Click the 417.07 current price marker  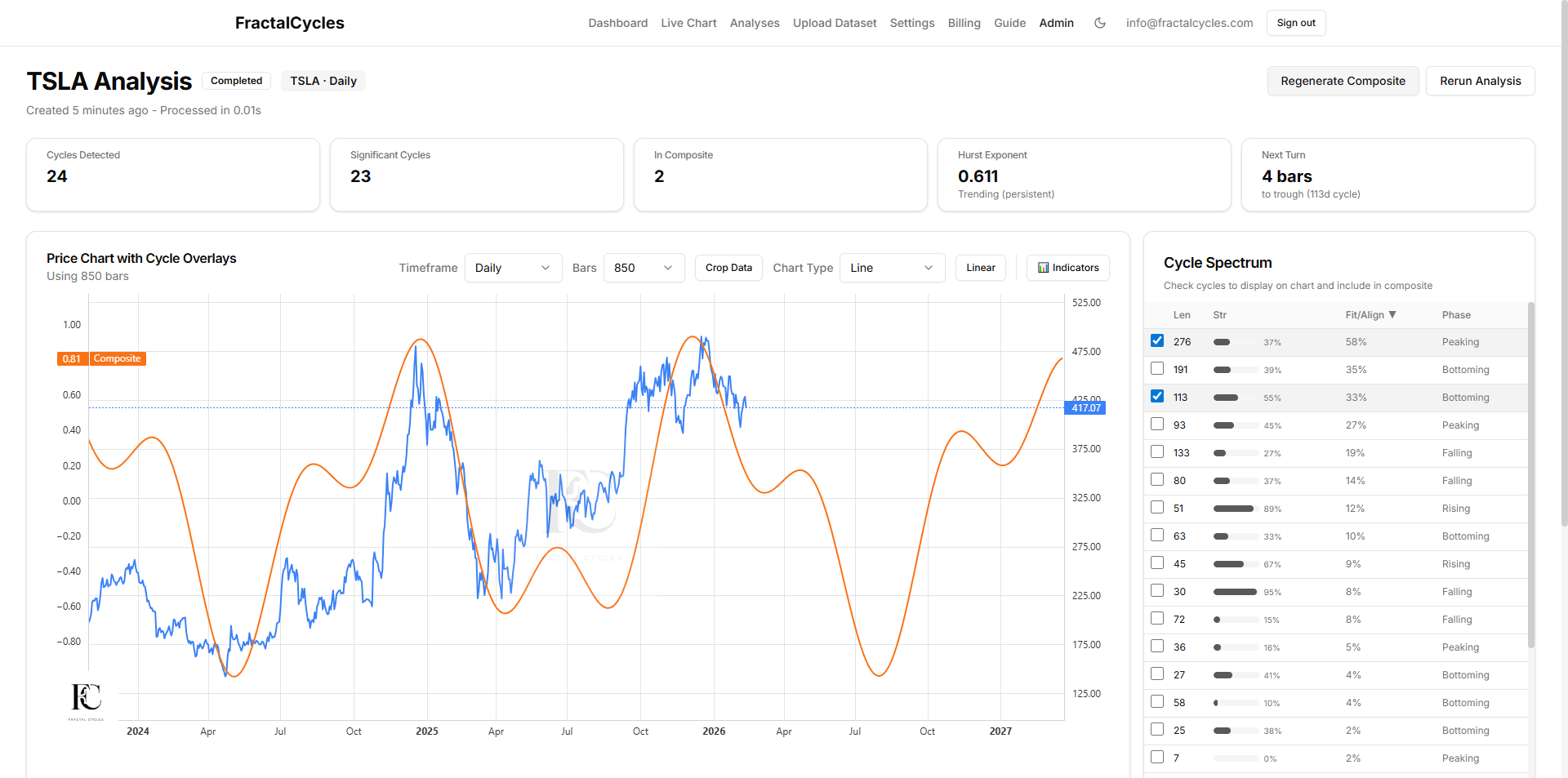[1085, 408]
